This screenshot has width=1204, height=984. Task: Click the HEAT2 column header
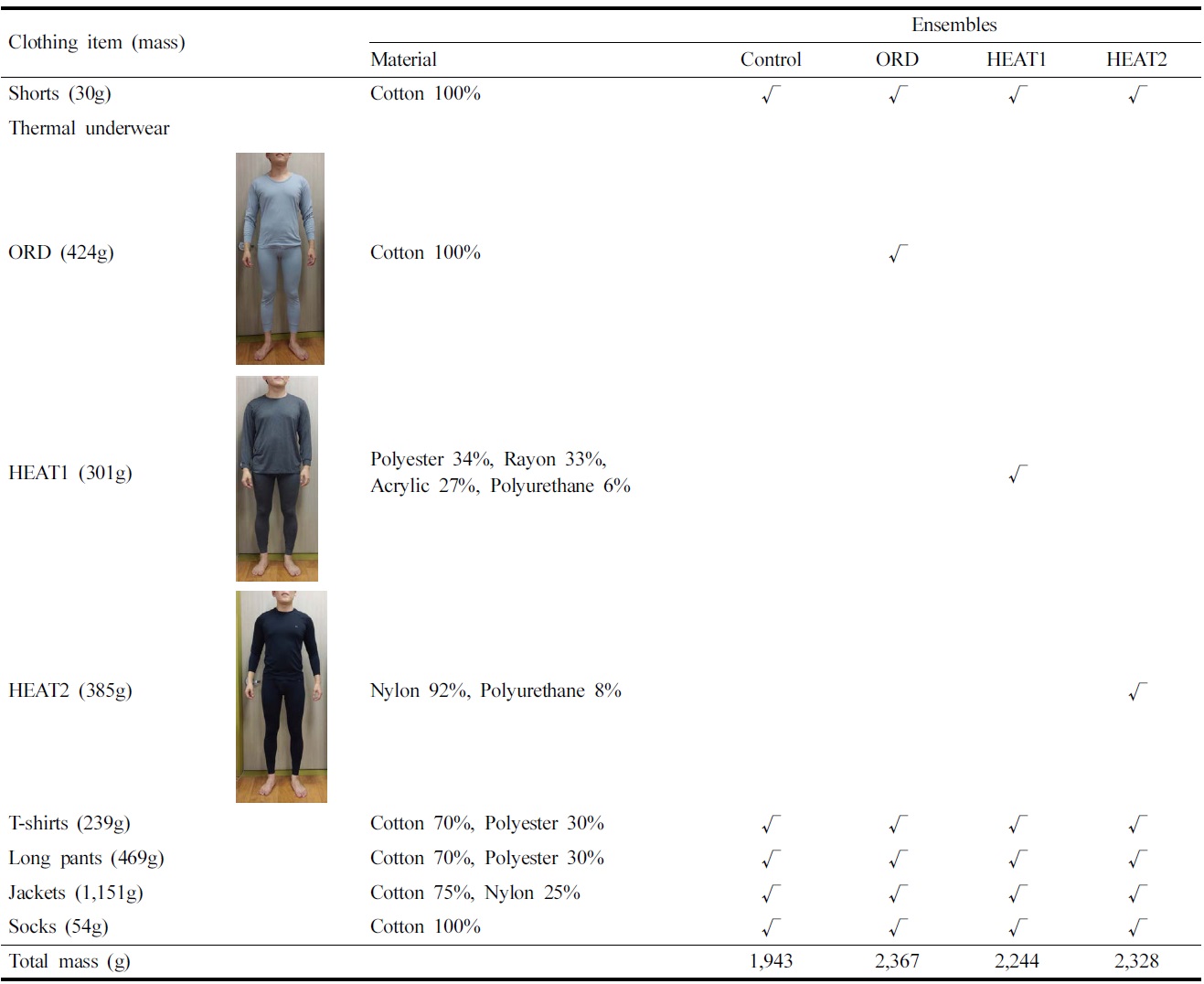[1136, 59]
